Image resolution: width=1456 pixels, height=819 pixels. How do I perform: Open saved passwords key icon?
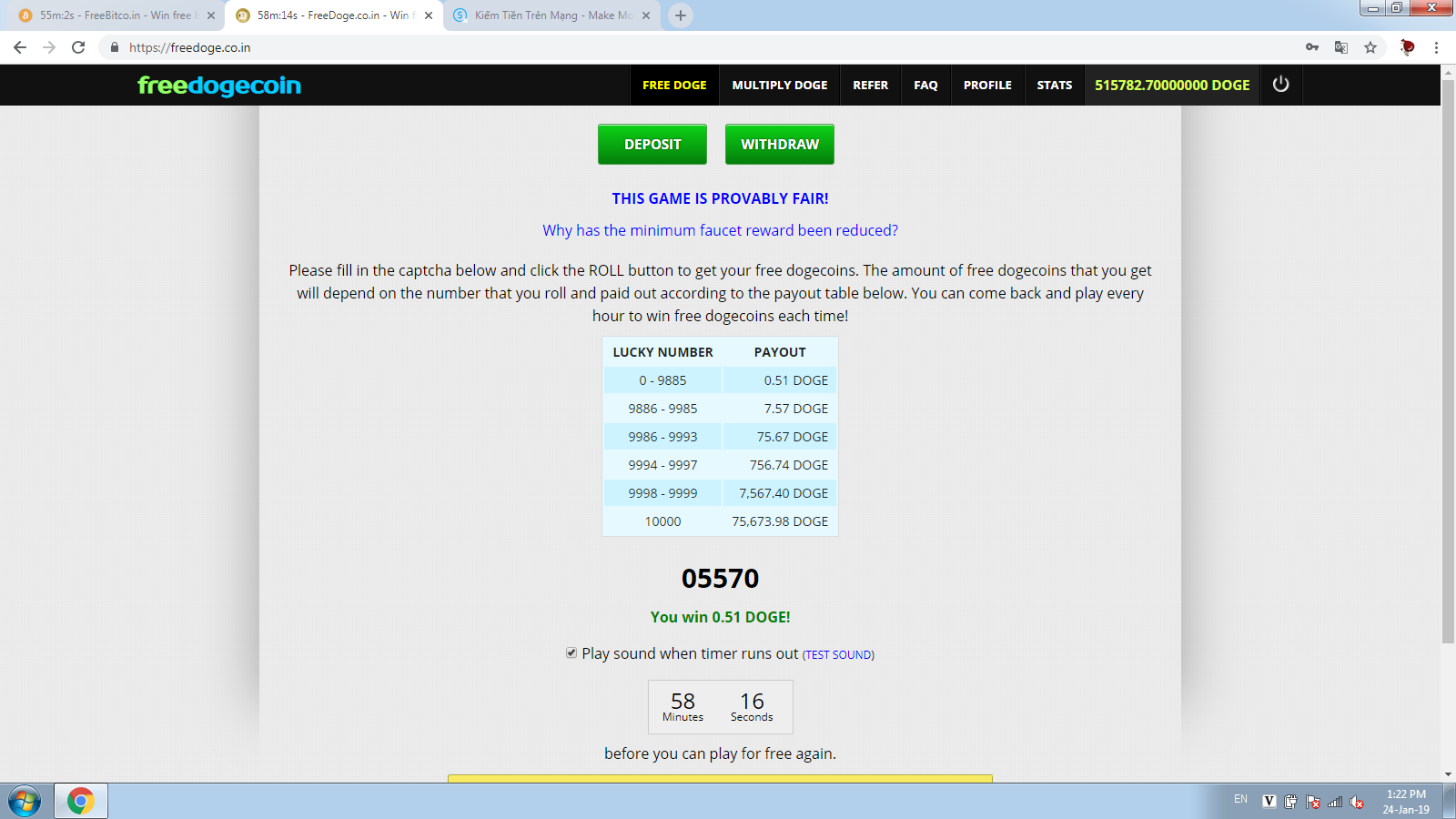[x=1312, y=47]
